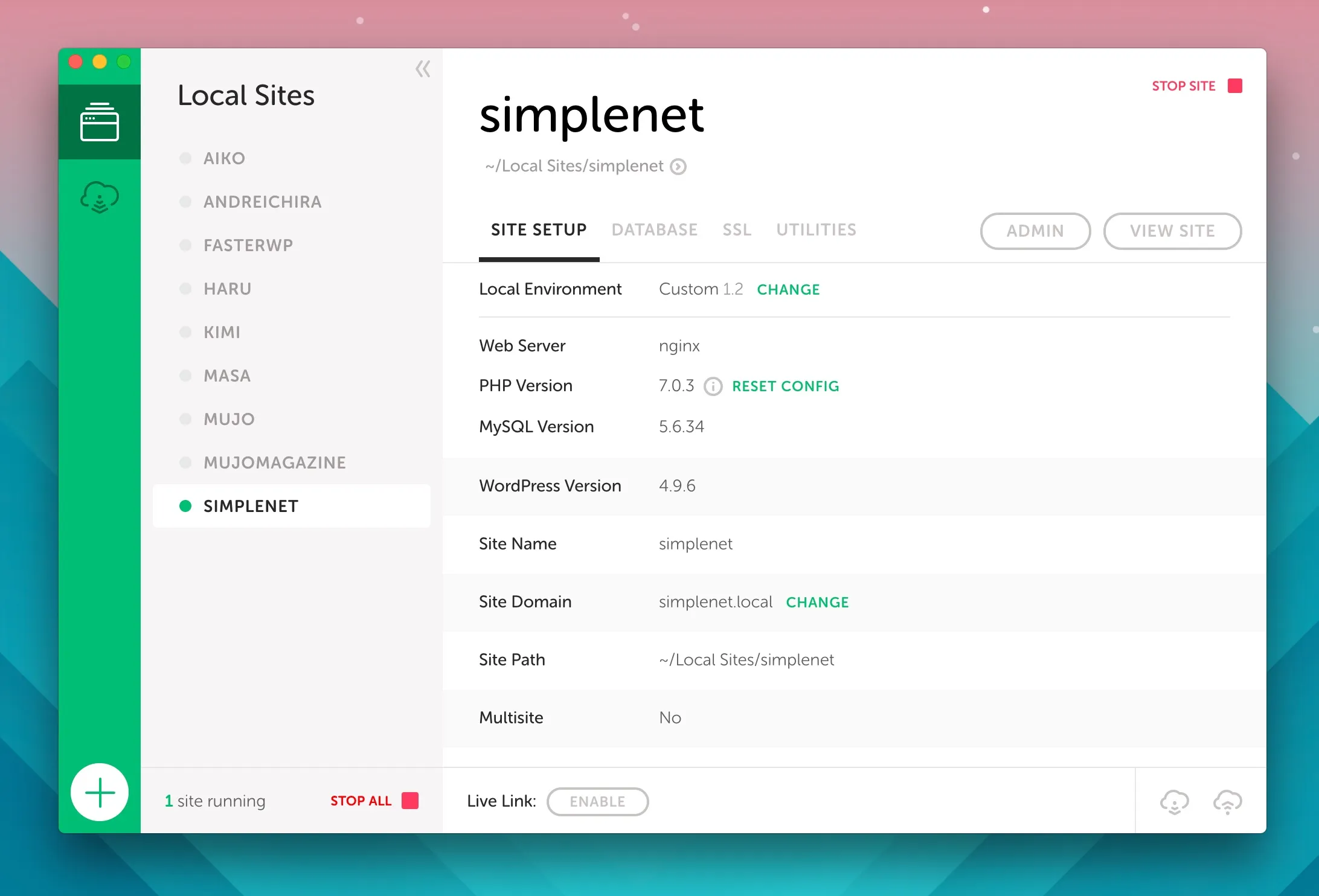The width and height of the screenshot is (1319, 896).
Task: Collapse the sites sidebar with double chevron
Action: [423, 69]
